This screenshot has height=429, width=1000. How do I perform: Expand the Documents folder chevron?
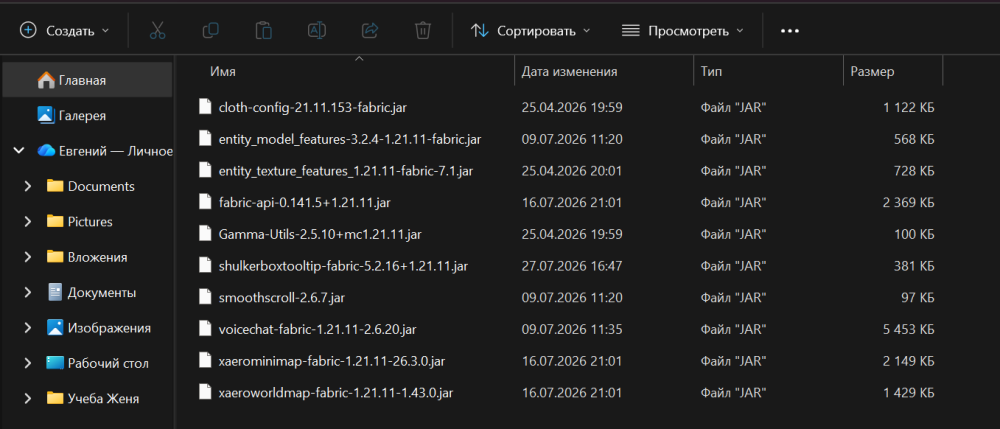(27, 187)
